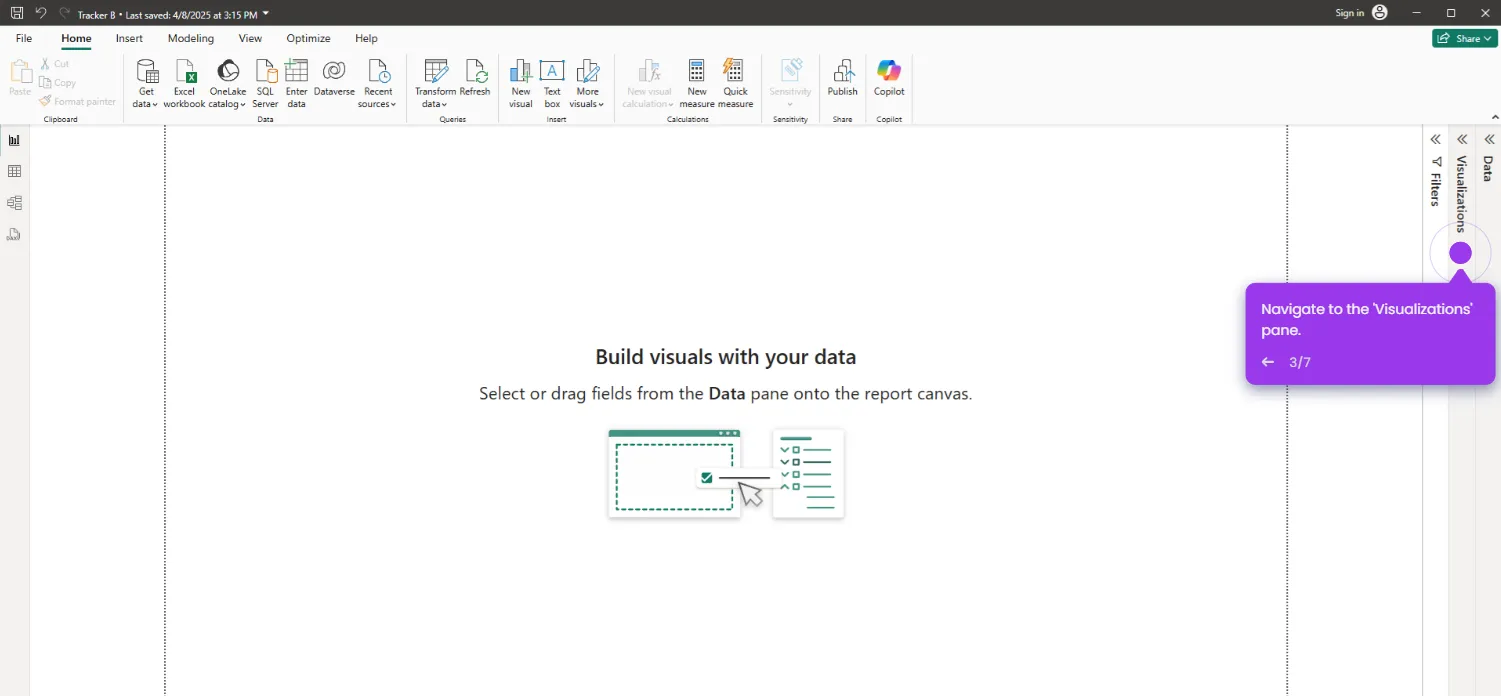Connect to Dataverse

(334, 78)
